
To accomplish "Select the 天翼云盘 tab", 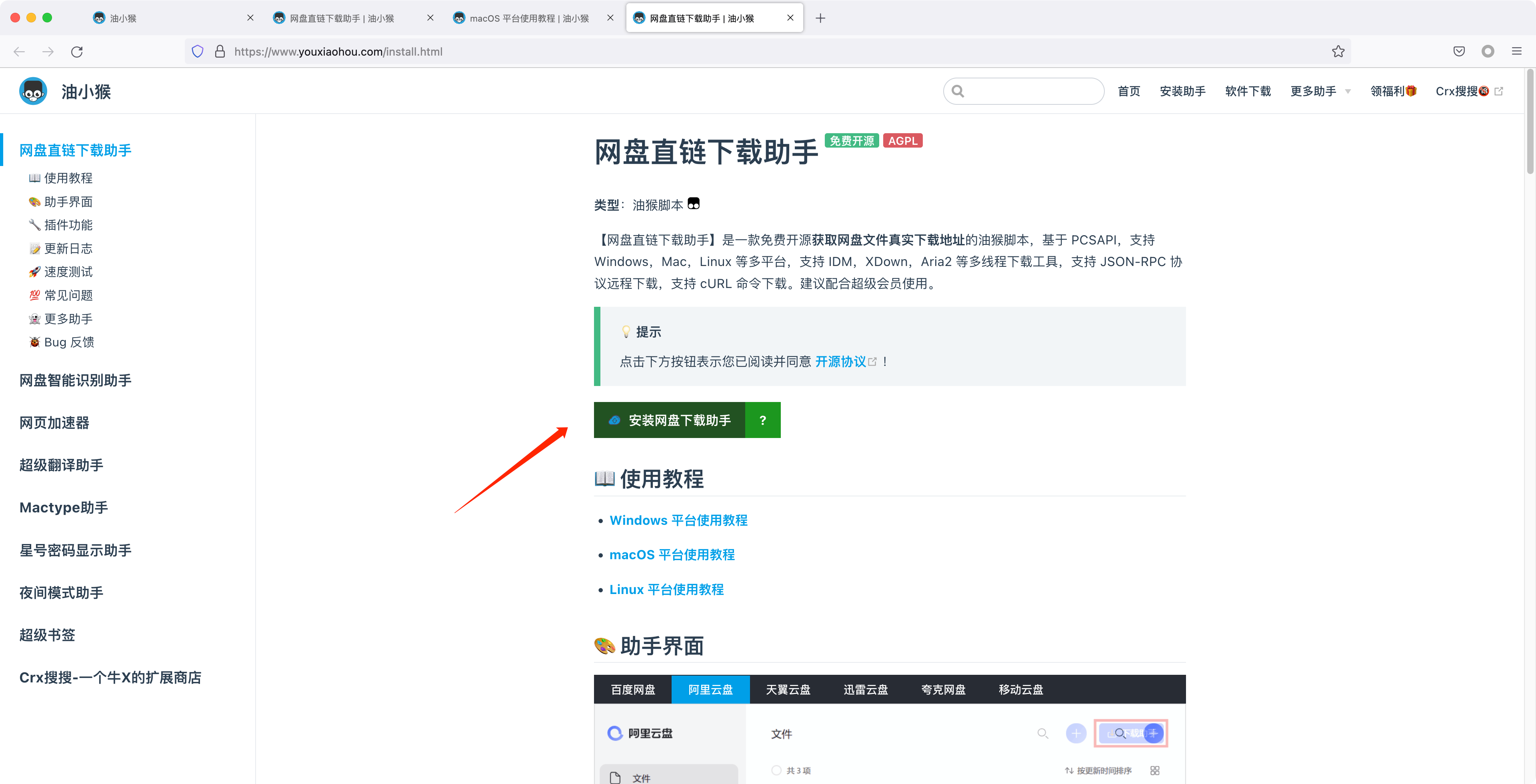I will pos(788,690).
